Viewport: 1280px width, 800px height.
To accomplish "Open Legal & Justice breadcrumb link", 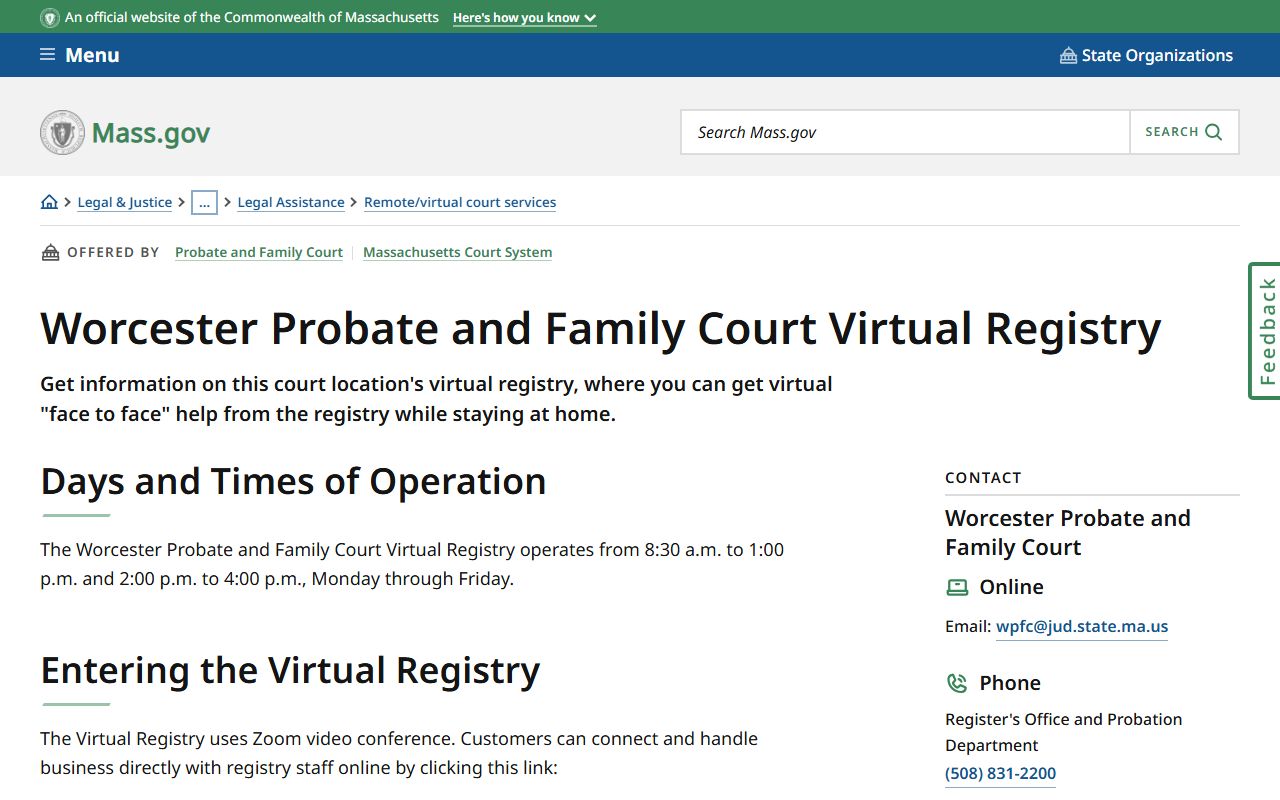I will click(125, 202).
